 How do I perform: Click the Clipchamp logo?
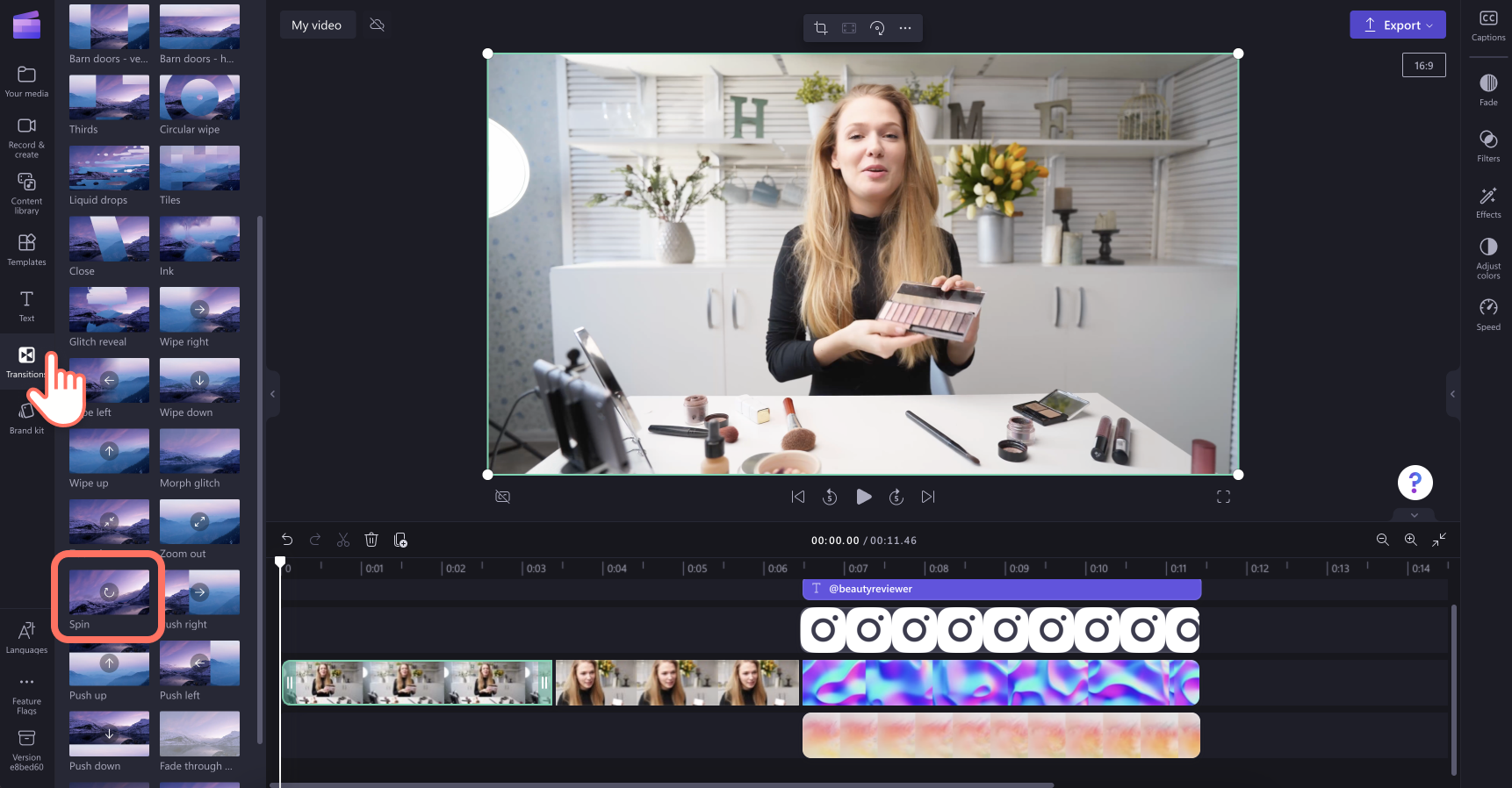point(26,25)
